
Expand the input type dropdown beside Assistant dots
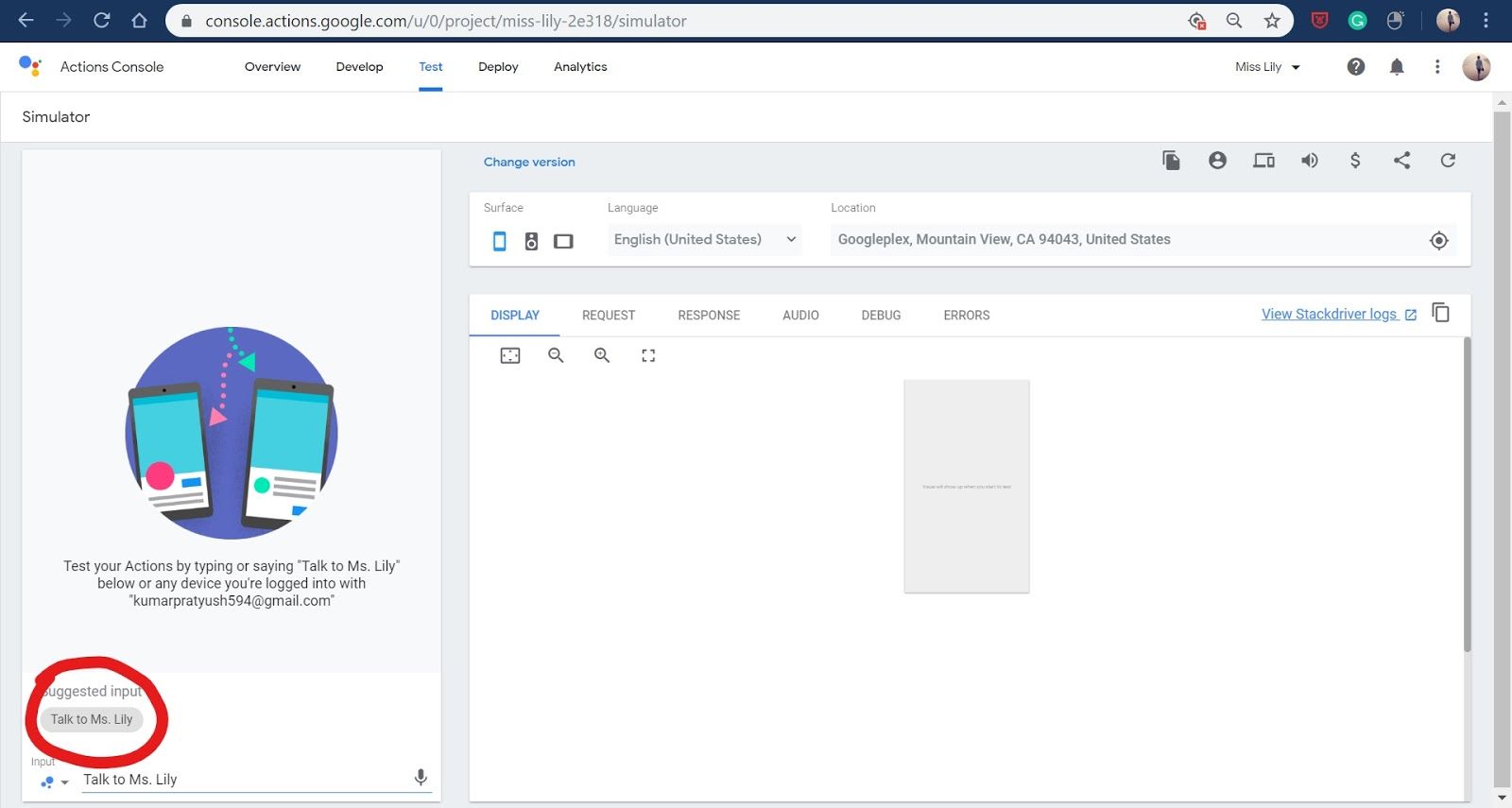[x=64, y=782]
